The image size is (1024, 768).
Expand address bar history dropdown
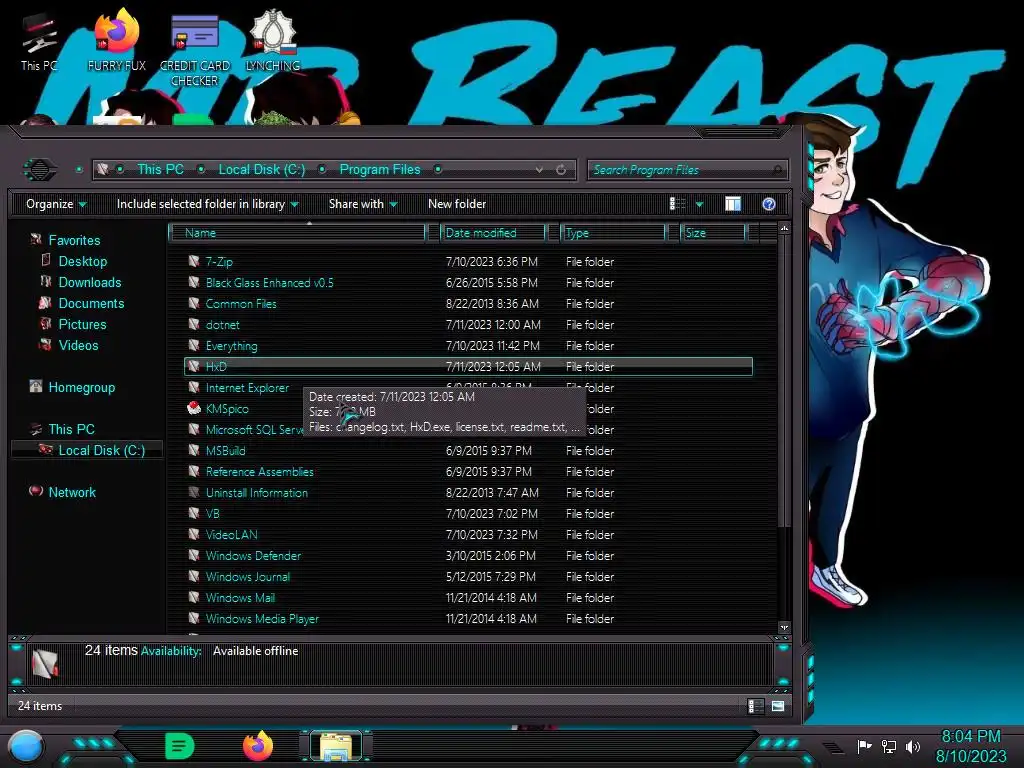point(539,170)
